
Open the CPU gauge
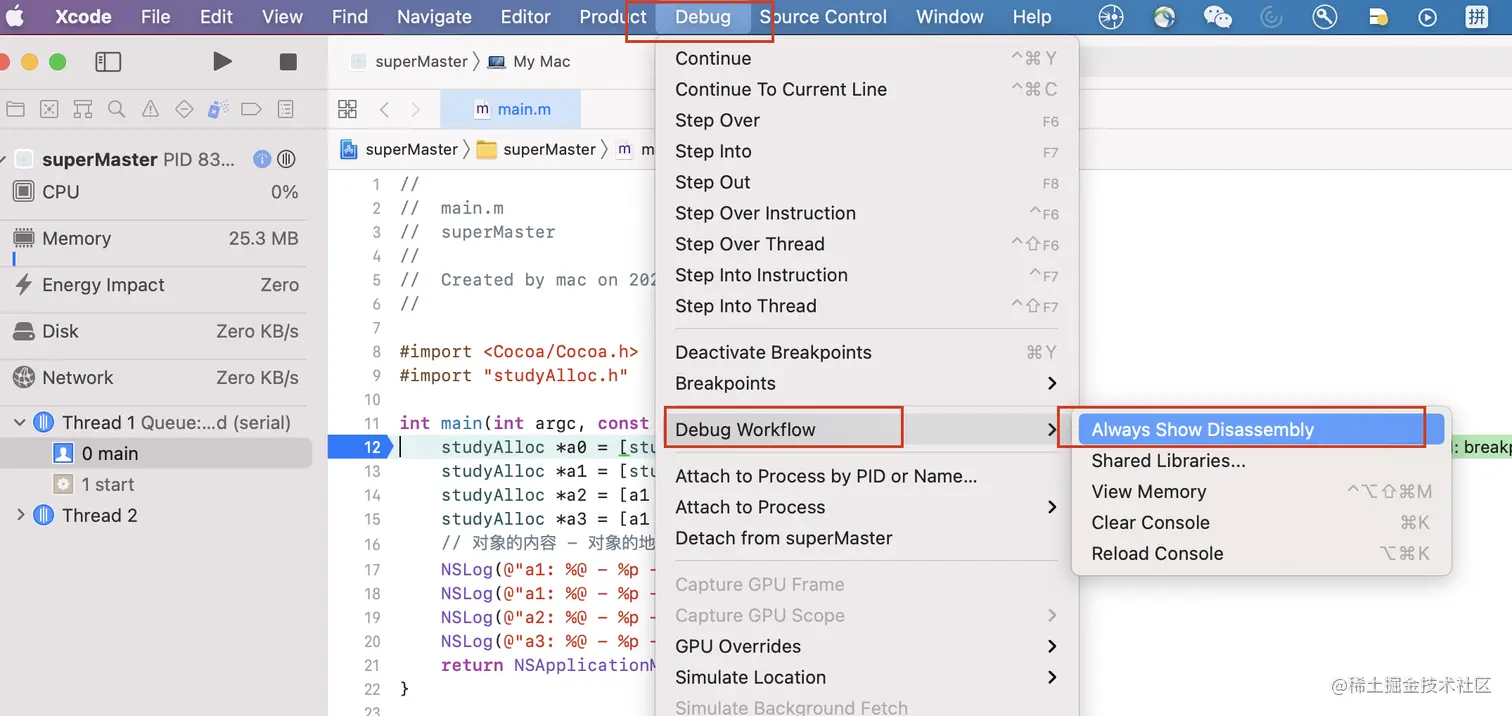[x=155, y=192]
